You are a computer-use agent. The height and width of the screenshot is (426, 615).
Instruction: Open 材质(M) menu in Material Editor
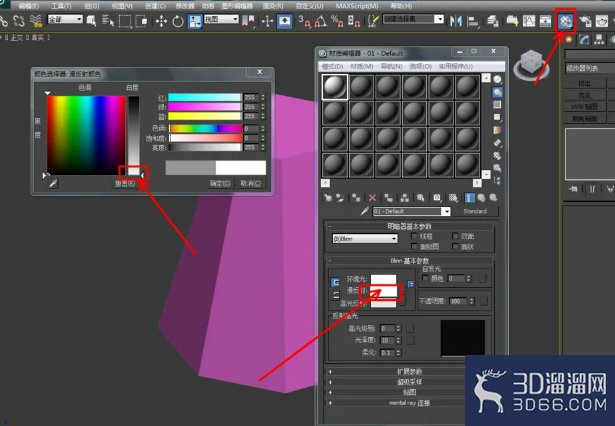click(x=362, y=66)
